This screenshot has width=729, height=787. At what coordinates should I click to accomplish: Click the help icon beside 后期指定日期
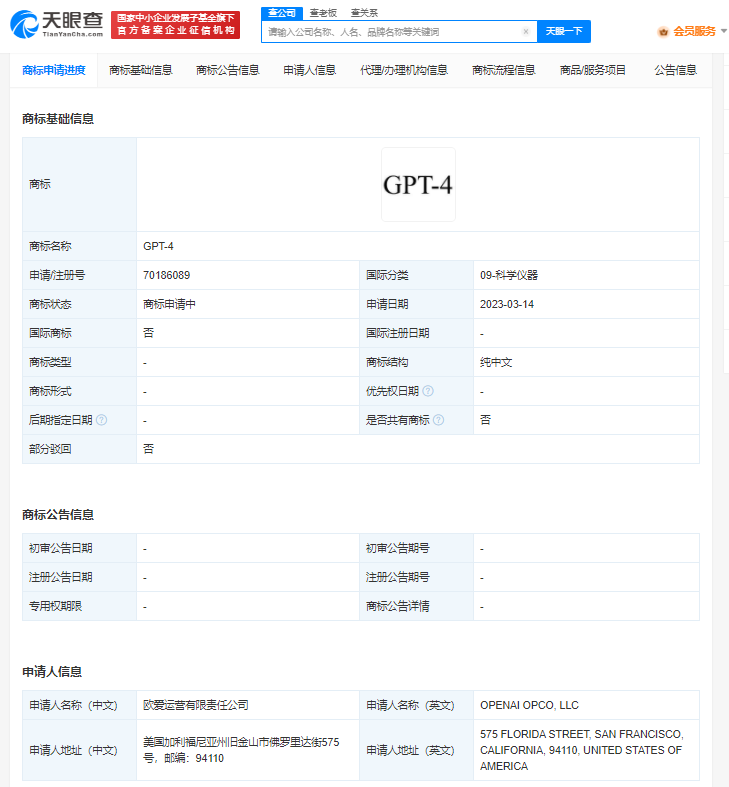[101, 420]
